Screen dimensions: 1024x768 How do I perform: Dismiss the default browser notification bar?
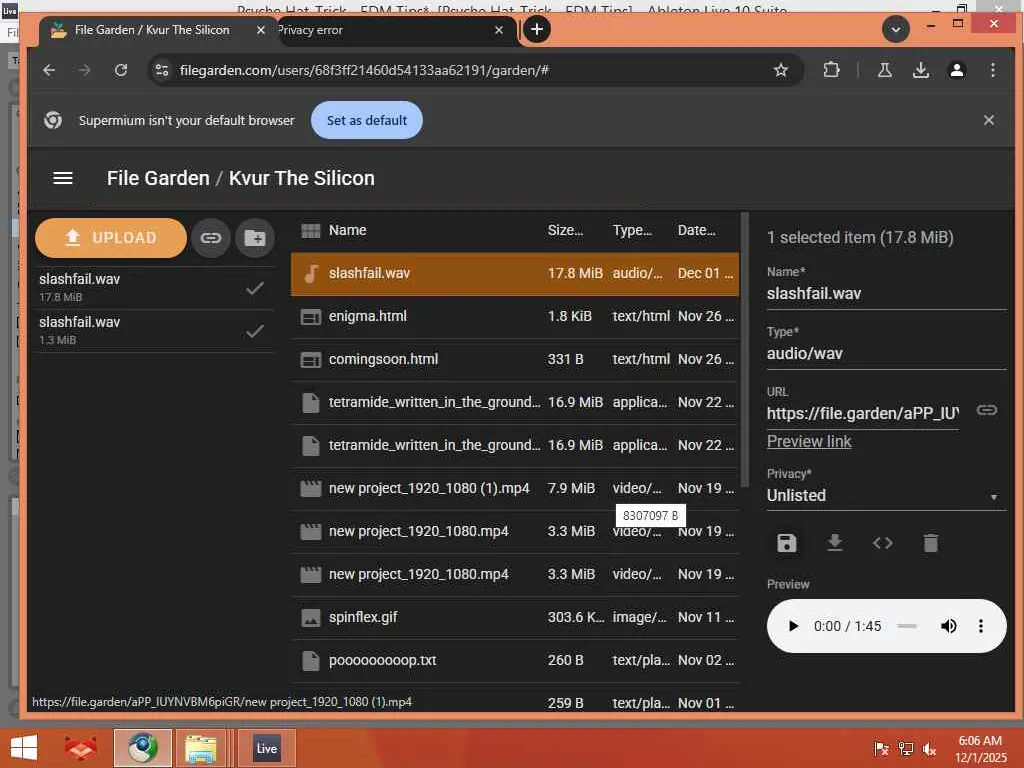click(989, 120)
